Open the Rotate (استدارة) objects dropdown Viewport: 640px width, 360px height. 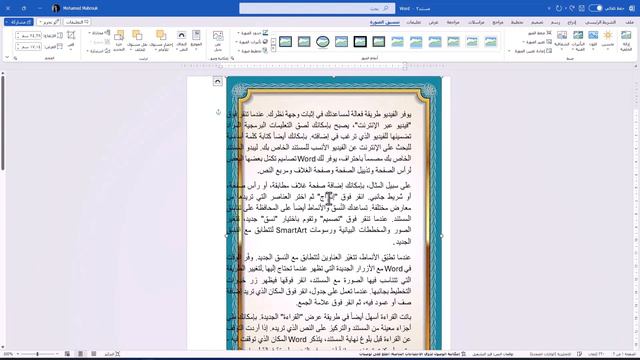coord(98,51)
